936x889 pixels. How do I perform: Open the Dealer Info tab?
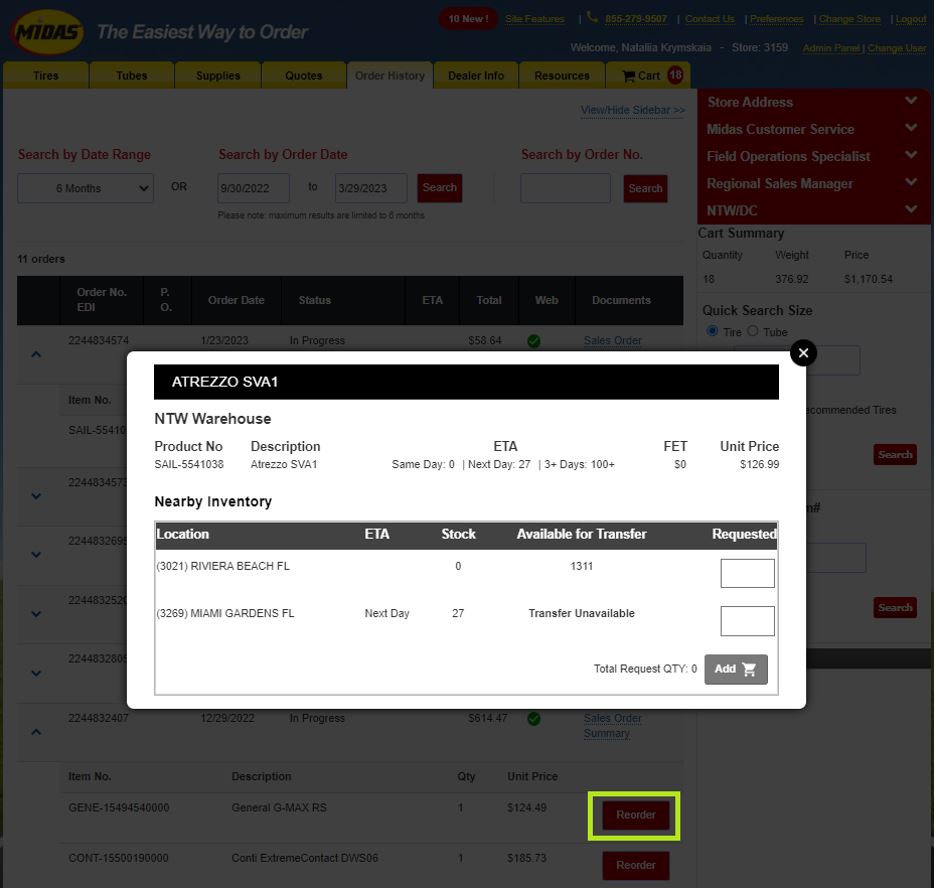pos(476,75)
